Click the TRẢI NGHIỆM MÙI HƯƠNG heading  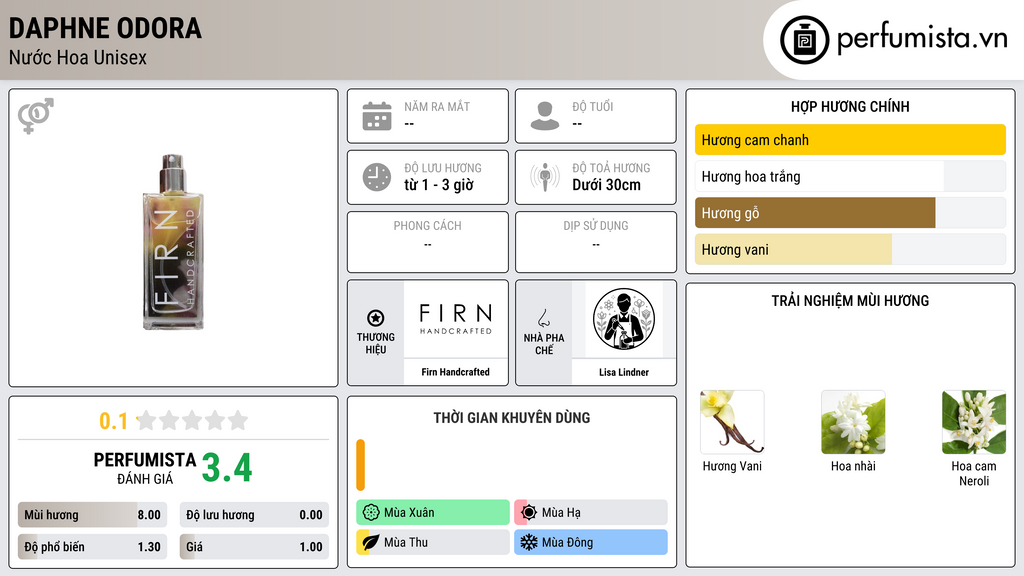click(850, 300)
